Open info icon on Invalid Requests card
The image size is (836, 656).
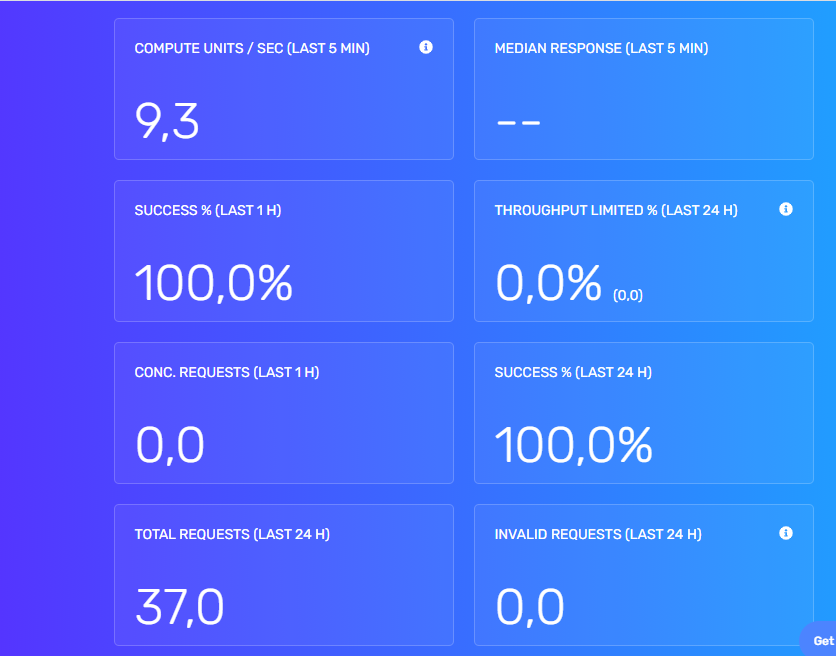[785, 533]
